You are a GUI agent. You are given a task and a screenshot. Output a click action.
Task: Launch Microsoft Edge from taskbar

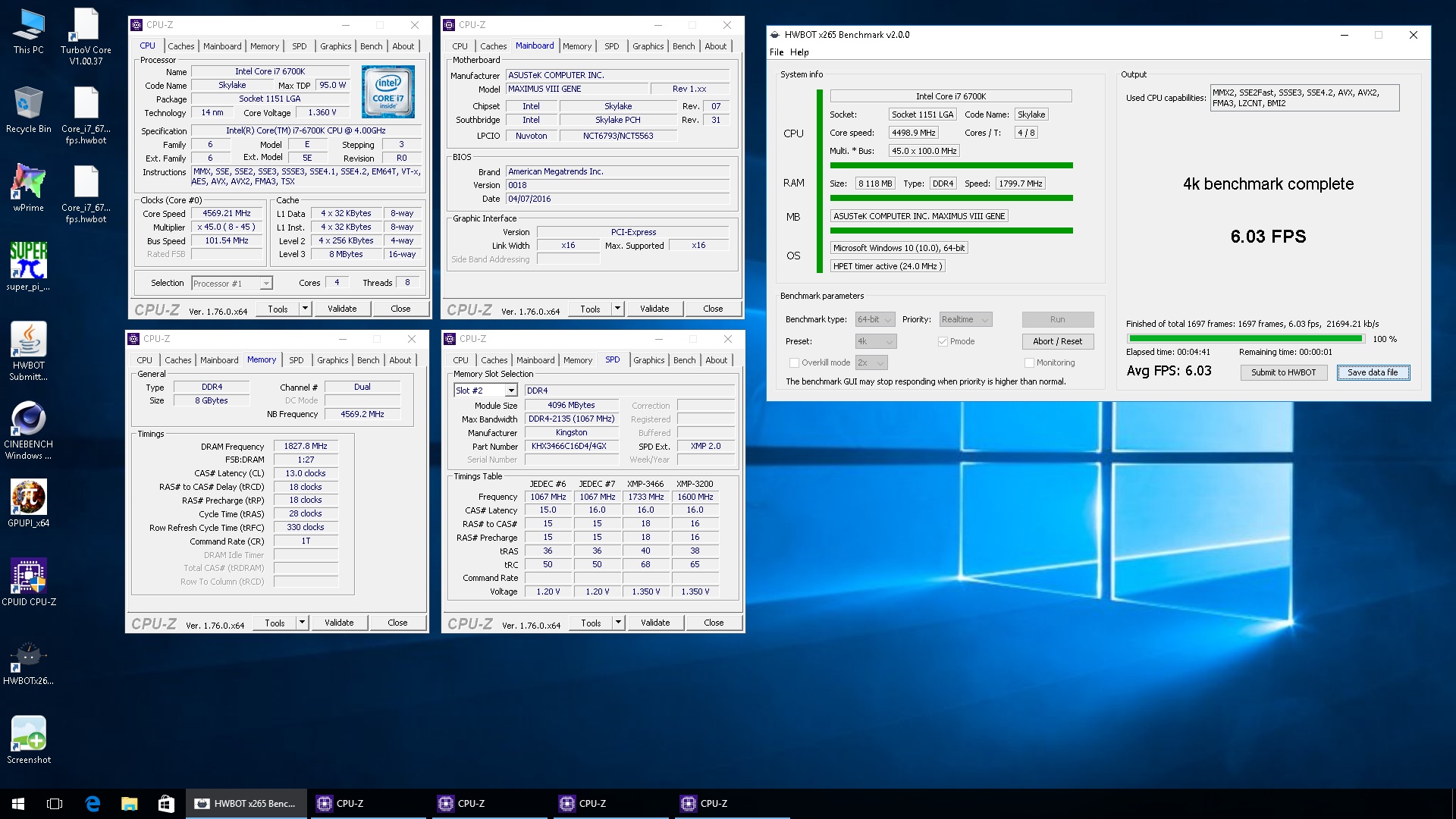coord(92,804)
